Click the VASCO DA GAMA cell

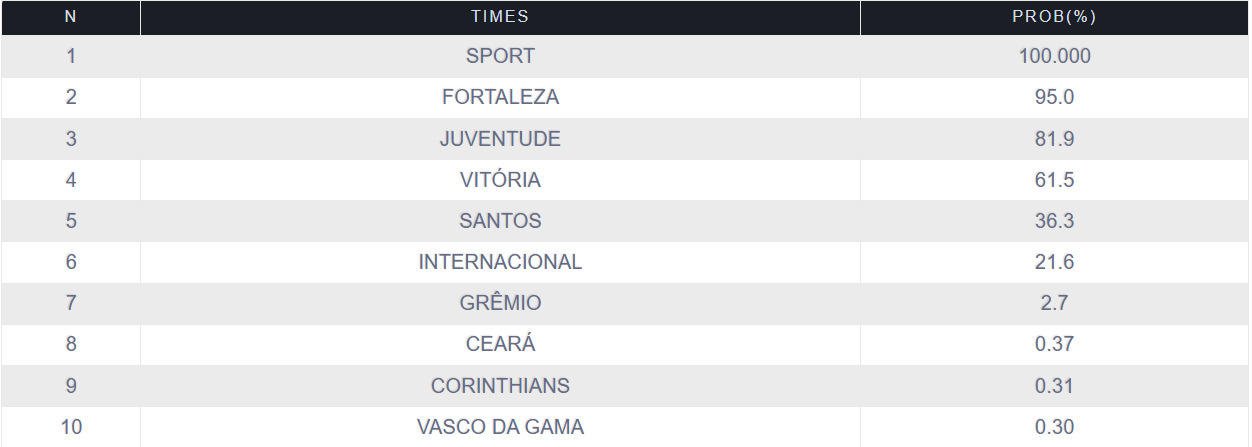coord(500,427)
